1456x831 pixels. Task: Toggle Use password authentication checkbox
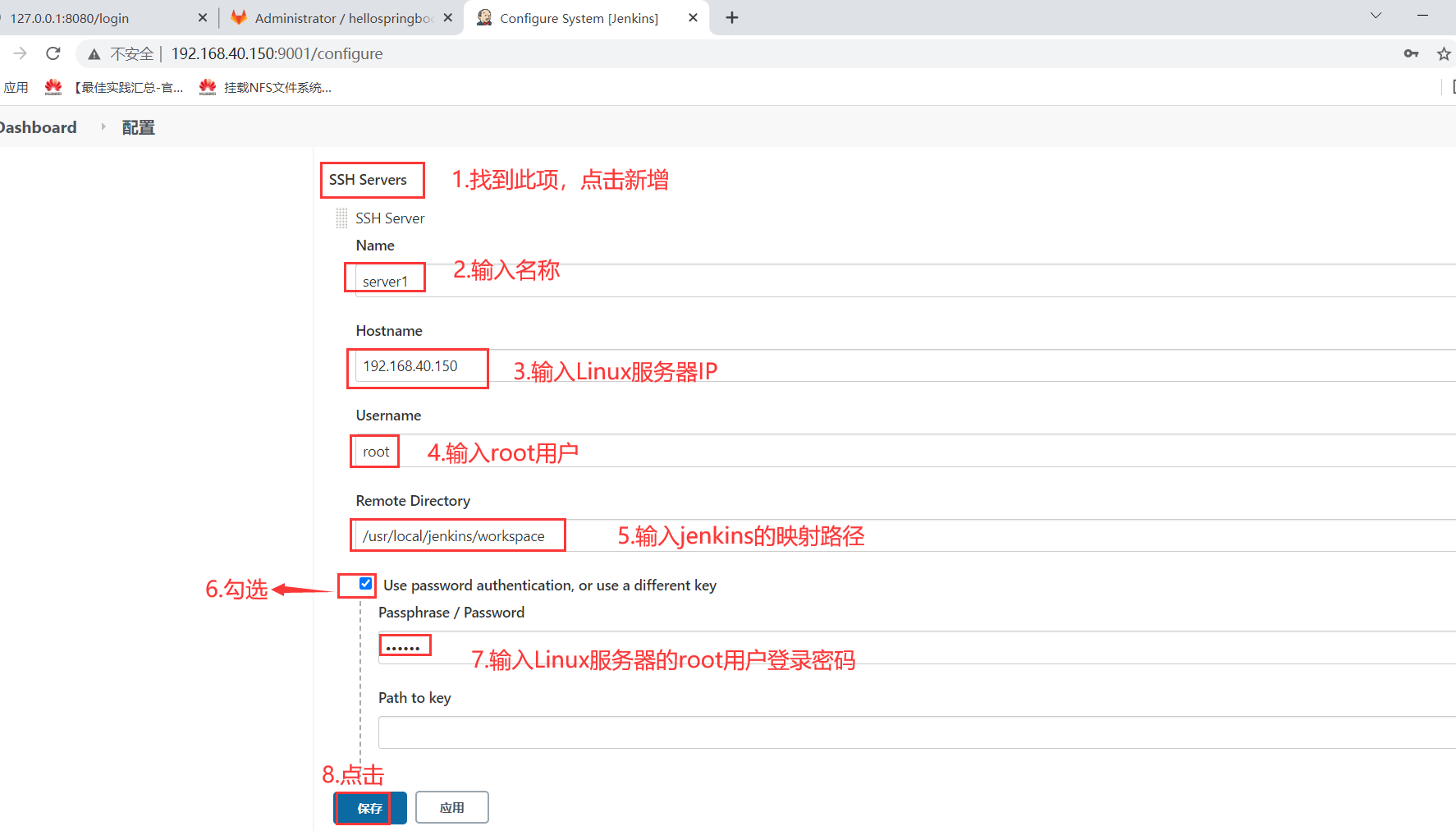pos(366,584)
